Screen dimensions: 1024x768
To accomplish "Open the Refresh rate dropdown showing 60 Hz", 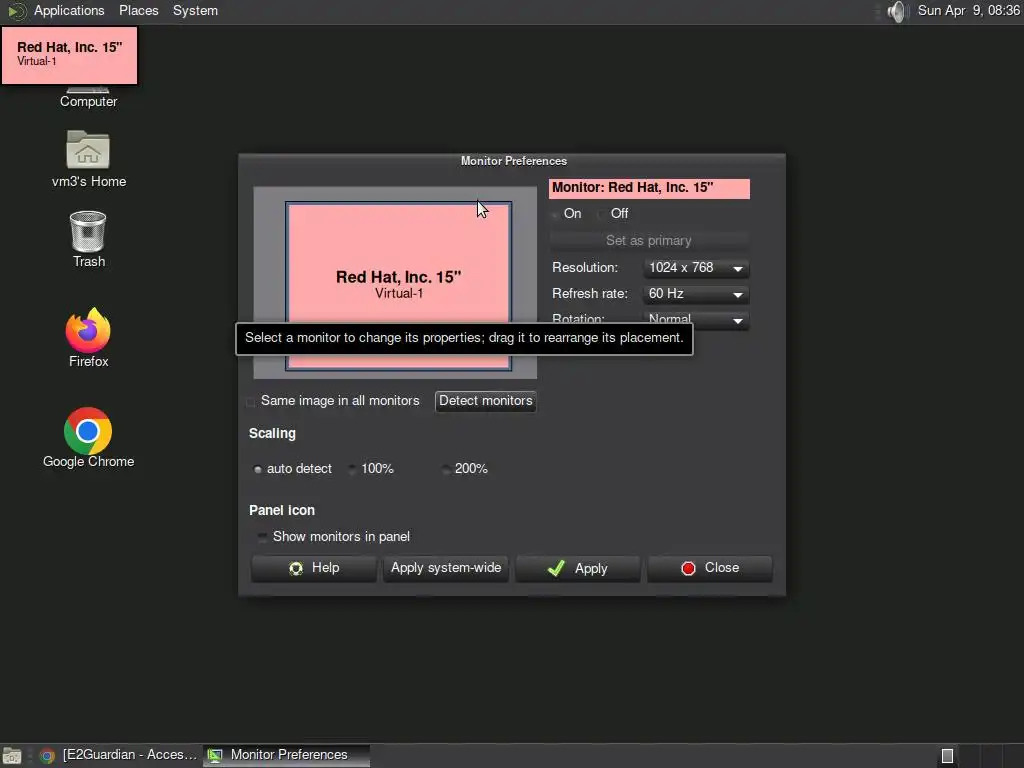I will 696,294.
